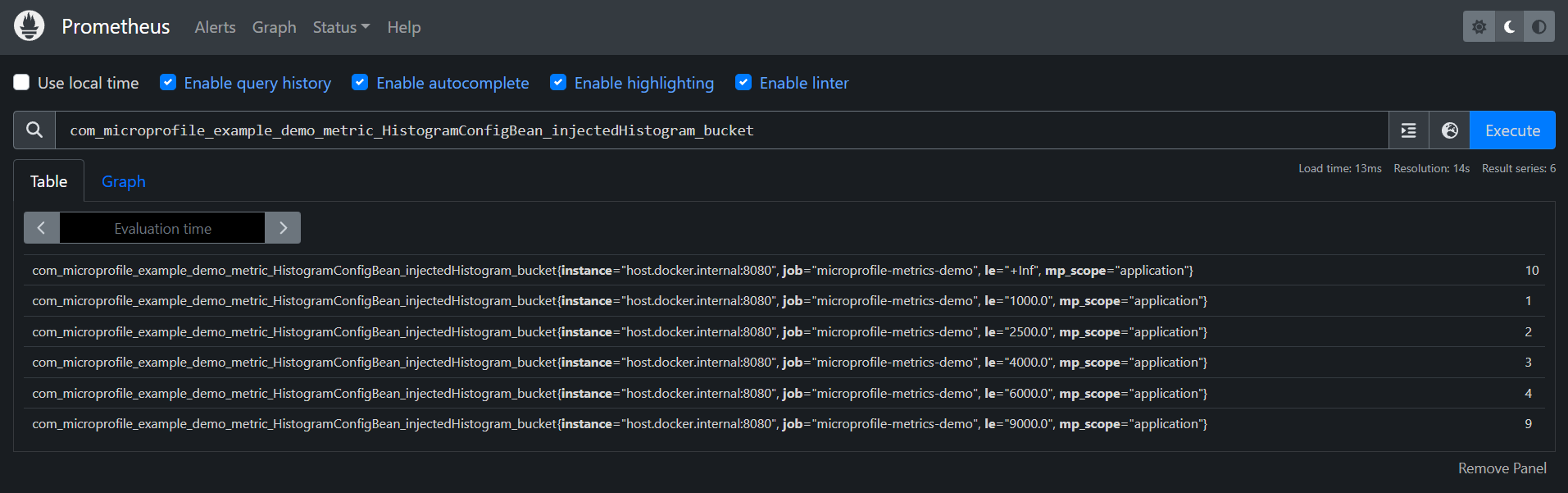Click the search magnifier icon

(34, 130)
